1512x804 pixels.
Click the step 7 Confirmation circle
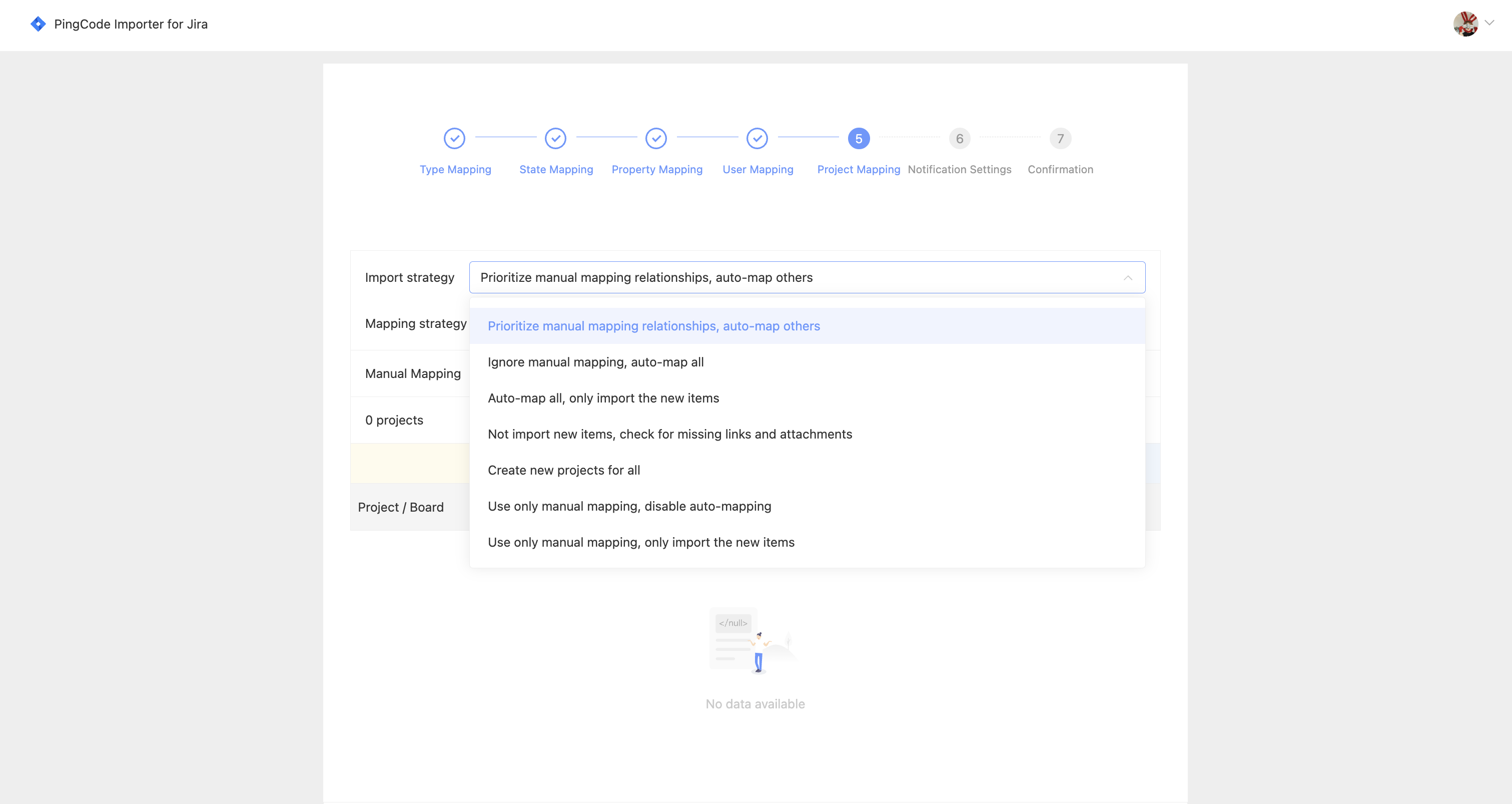point(1060,139)
